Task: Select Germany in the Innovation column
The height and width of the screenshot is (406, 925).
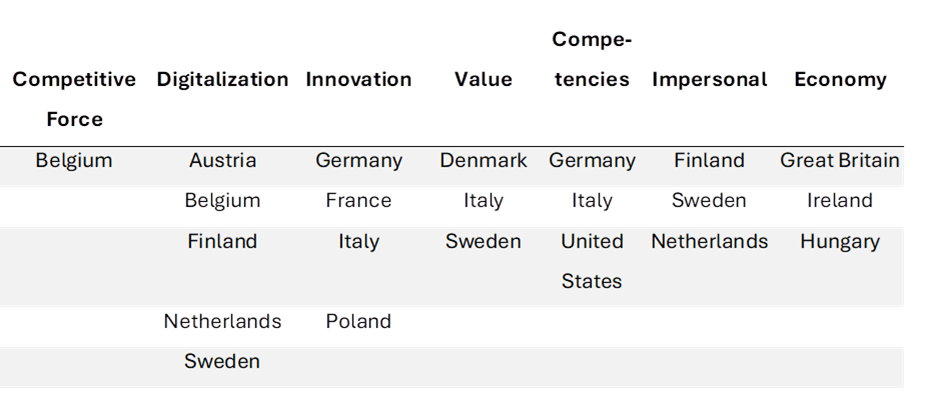Action: point(358,160)
